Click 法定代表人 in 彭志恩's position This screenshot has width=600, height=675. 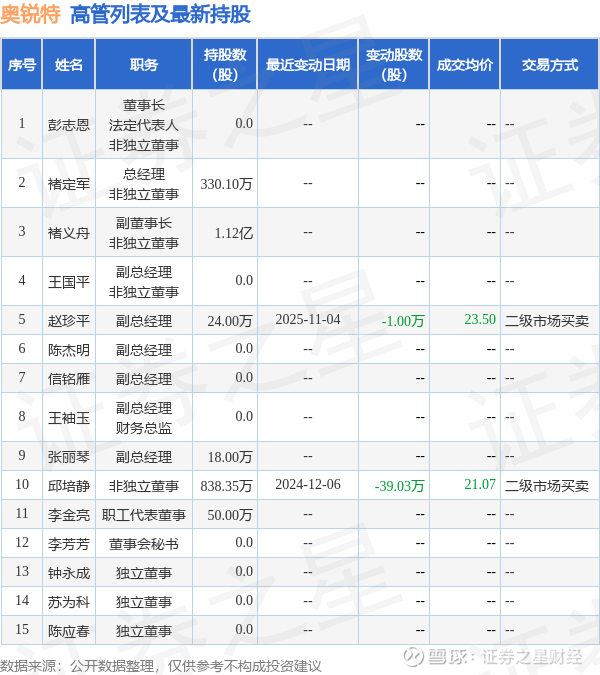point(144,125)
